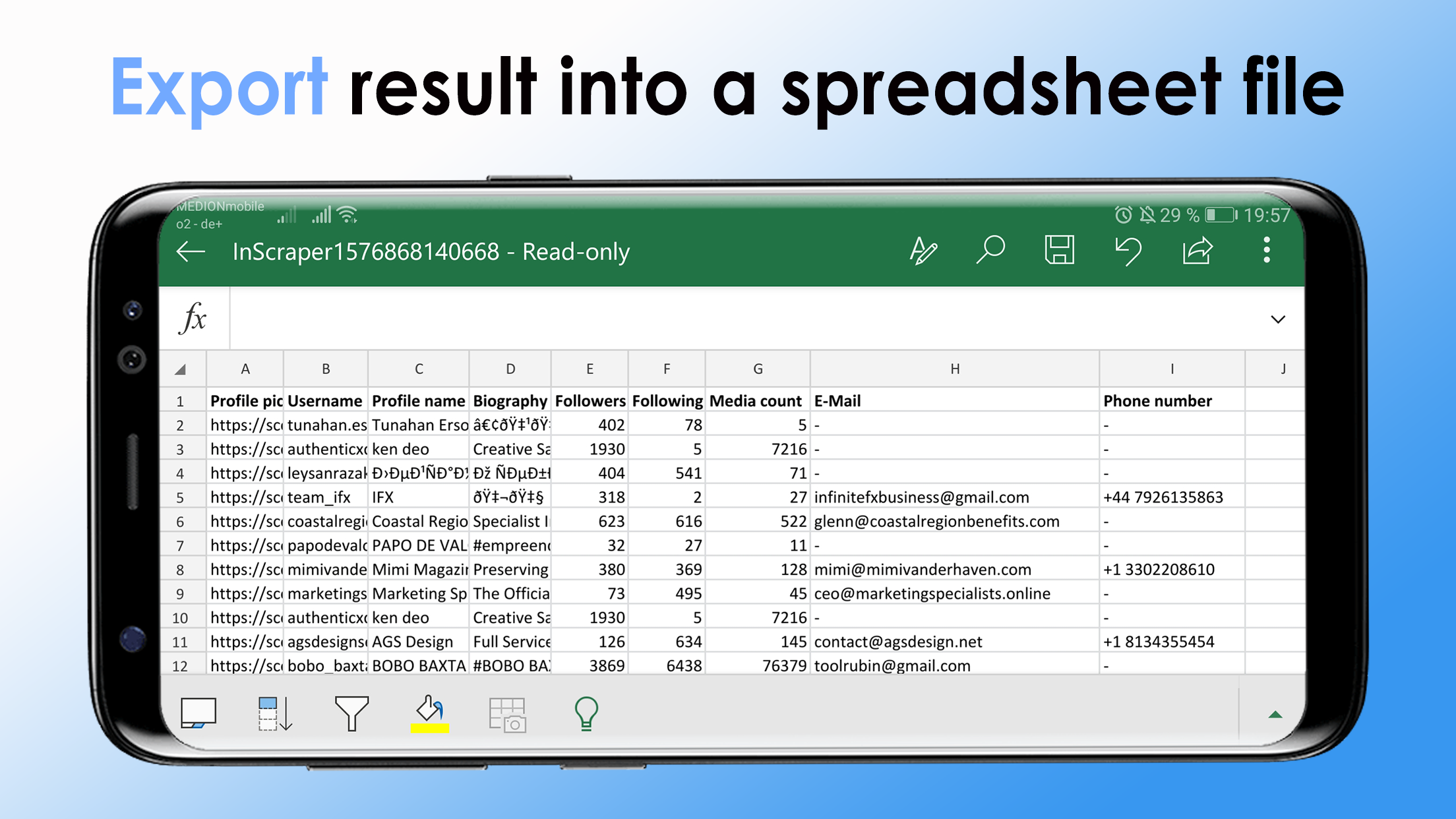
Task: Tap the fx function icon
Action: click(x=193, y=318)
